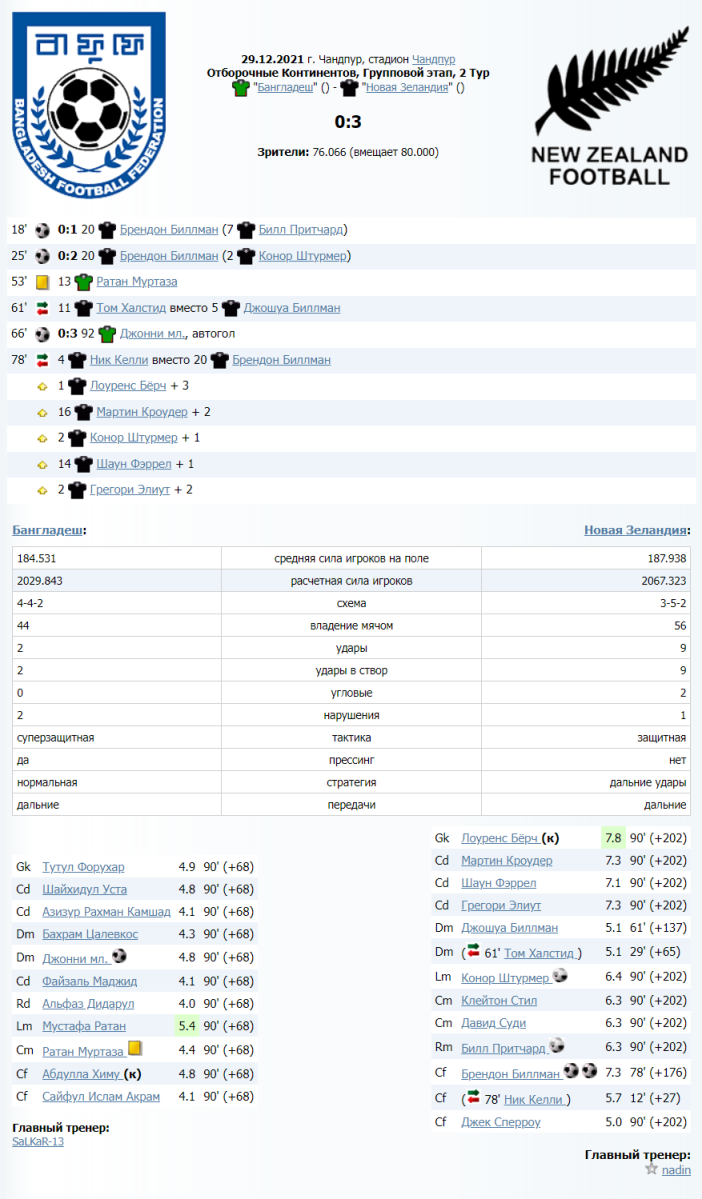
Task: Open Файзаль Маджид player link
Action: point(89,981)
